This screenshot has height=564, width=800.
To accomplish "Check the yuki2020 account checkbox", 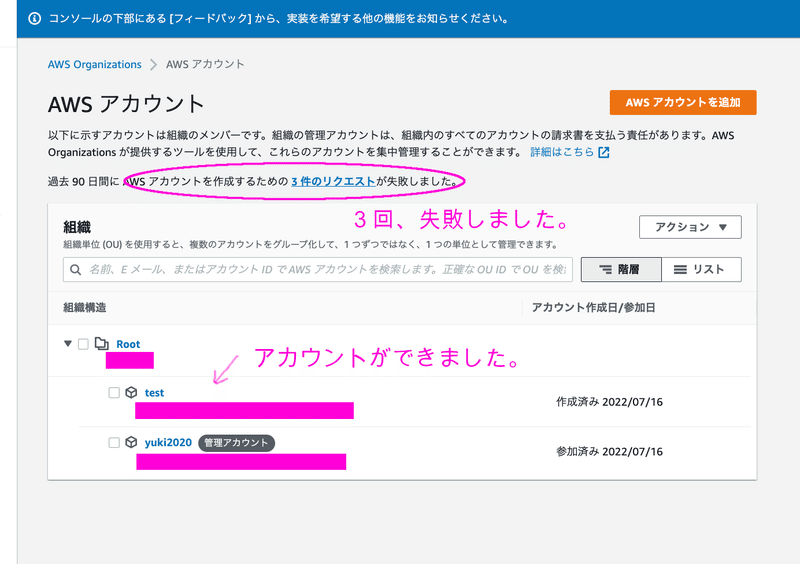I will click(x=114, y=443).
